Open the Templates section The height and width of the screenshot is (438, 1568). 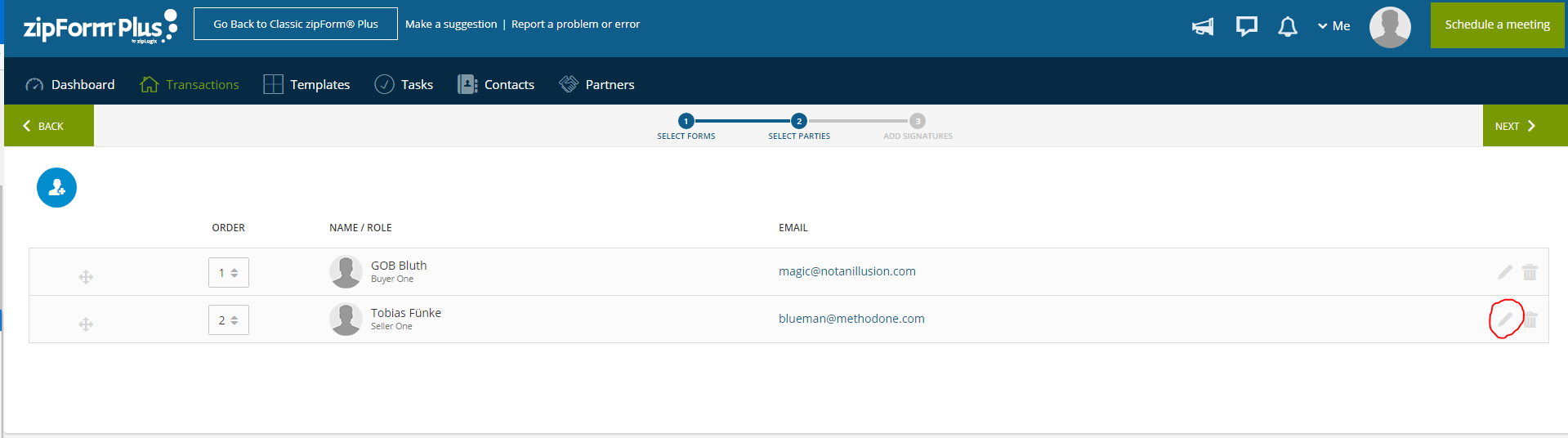(x=306, y=85)
